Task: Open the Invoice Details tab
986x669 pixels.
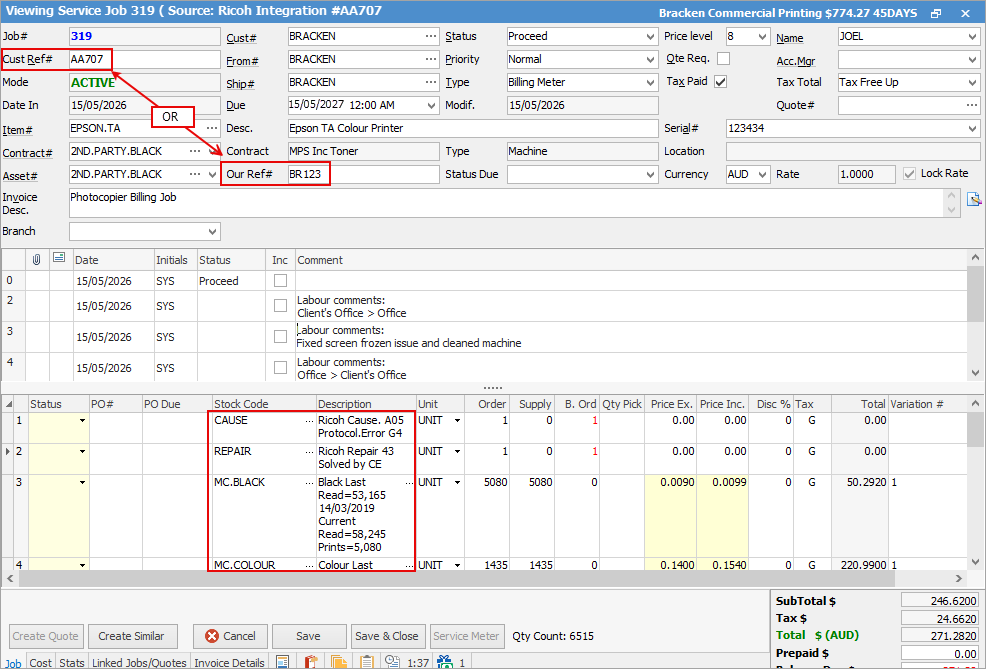Action: [230, 662]
